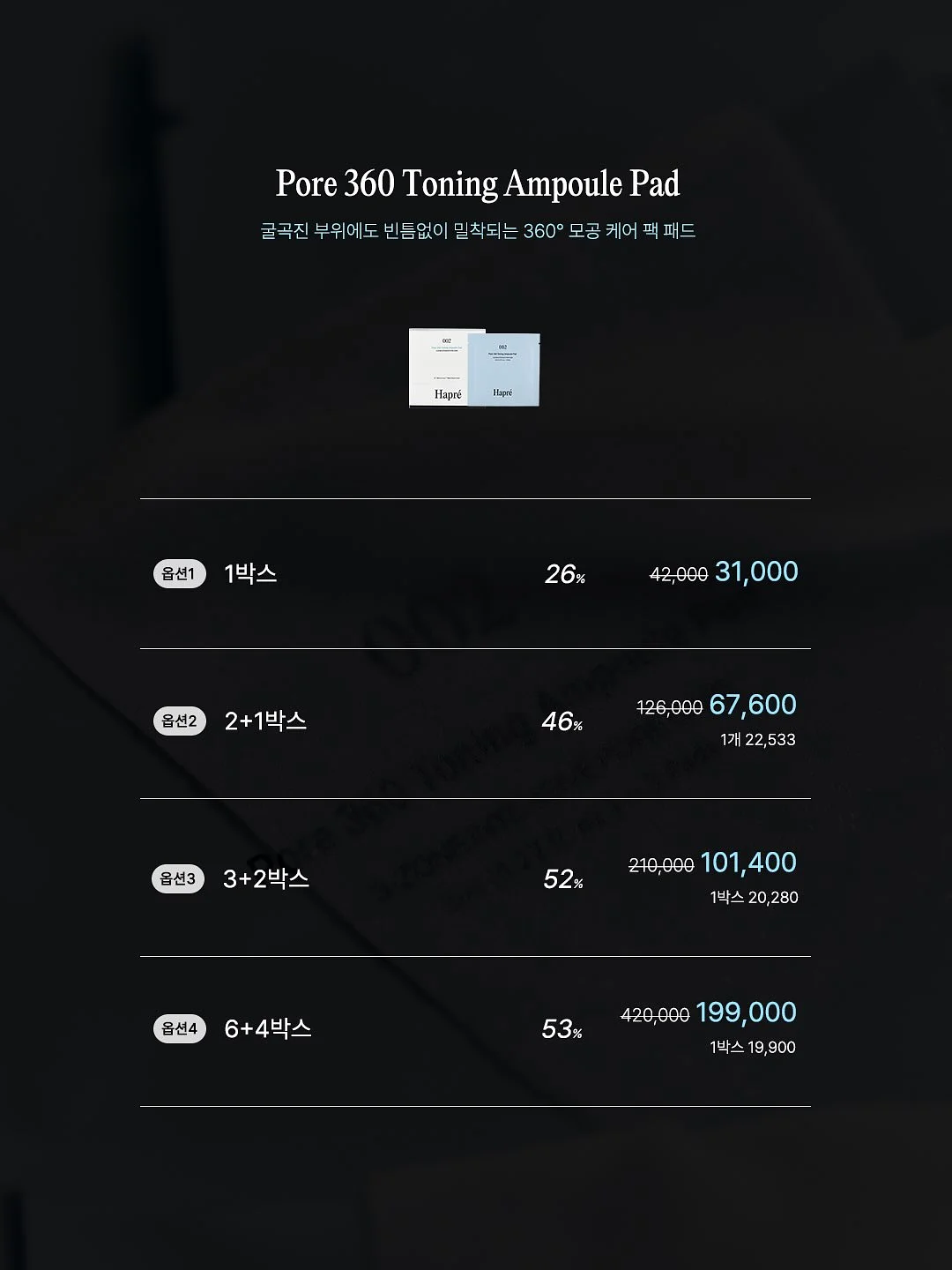
Task: Click the struck-through 420,000 original price
Action: click(x=655, y=1016)
